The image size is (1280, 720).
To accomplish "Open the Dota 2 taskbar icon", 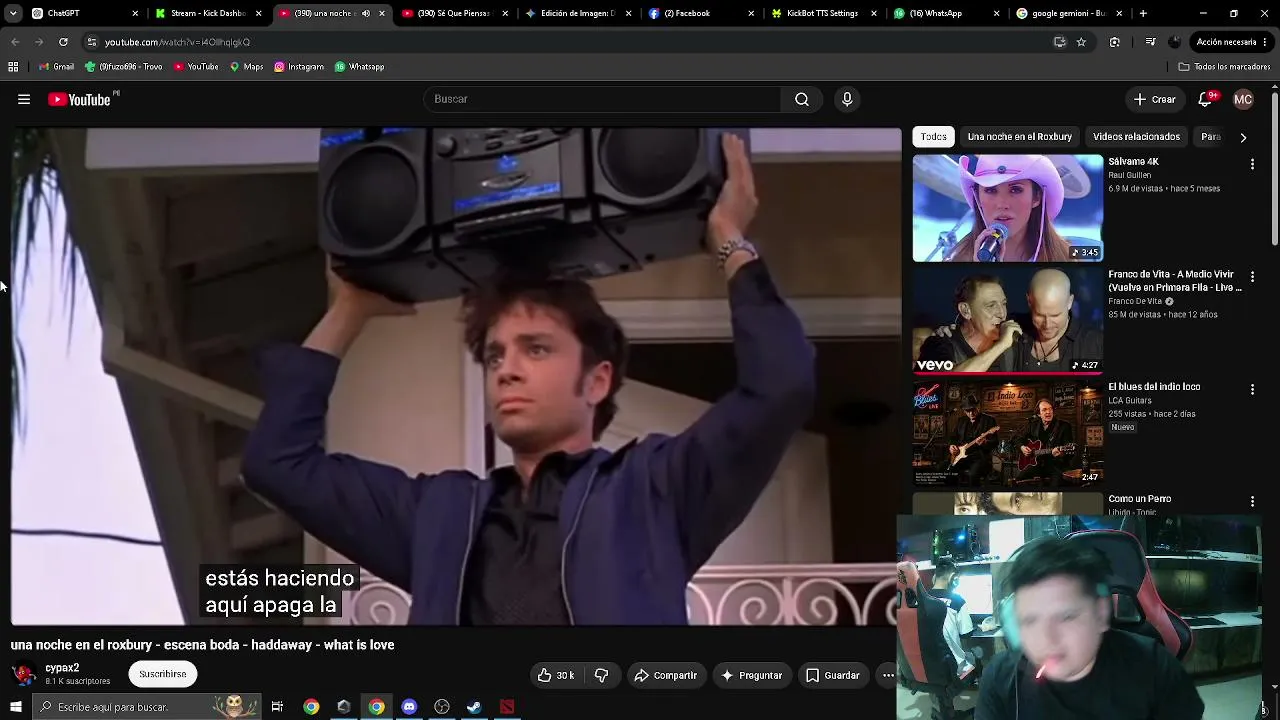I will [x=507, y=707].
